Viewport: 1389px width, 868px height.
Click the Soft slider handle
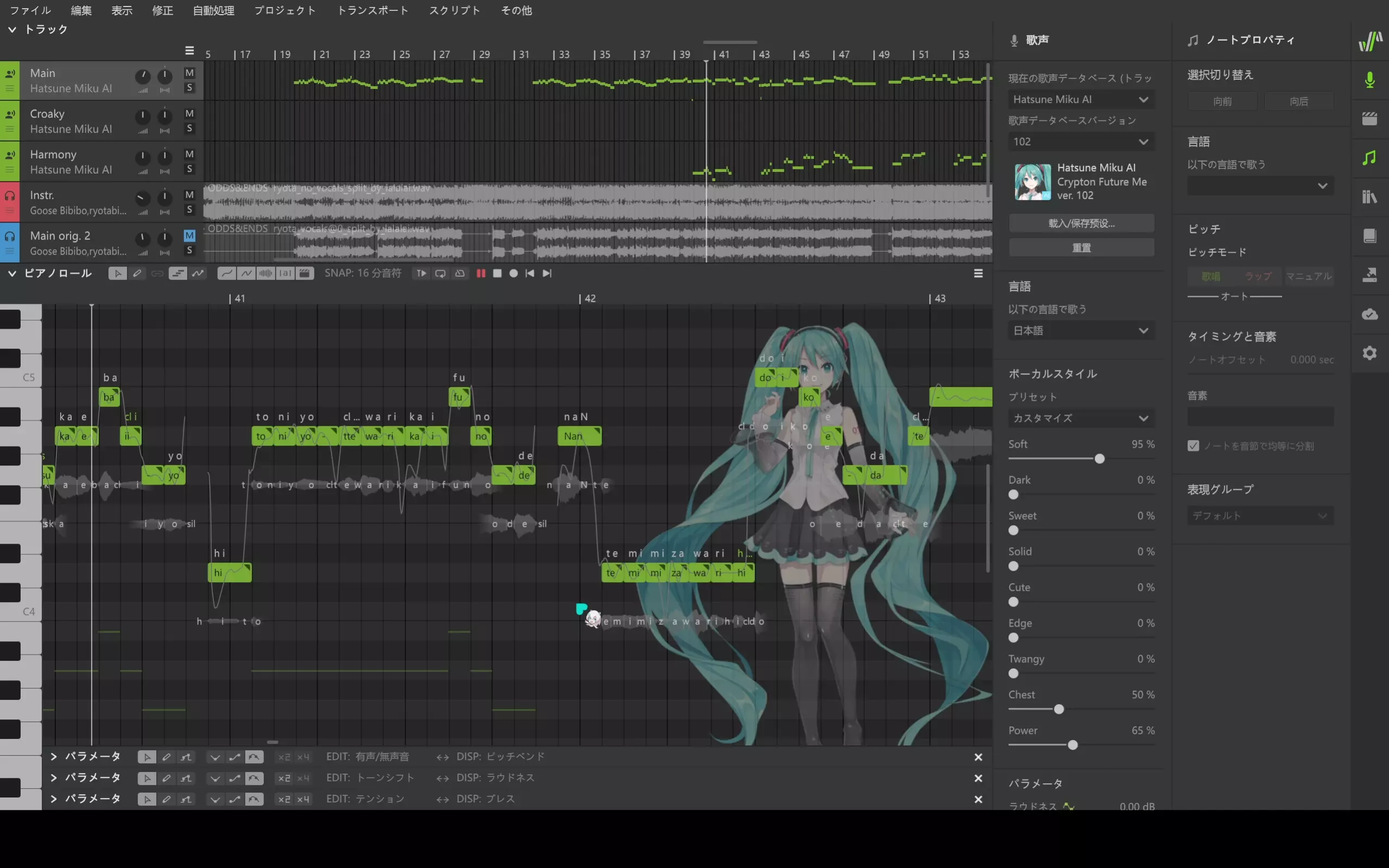(1099, 459)
